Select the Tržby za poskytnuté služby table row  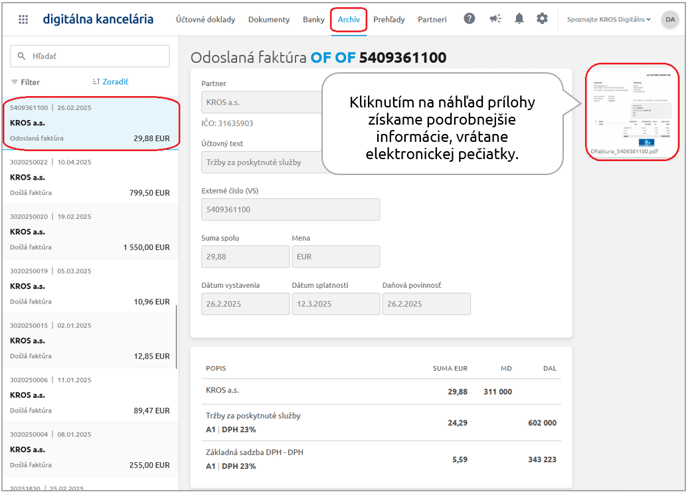(x=383, y=423)
